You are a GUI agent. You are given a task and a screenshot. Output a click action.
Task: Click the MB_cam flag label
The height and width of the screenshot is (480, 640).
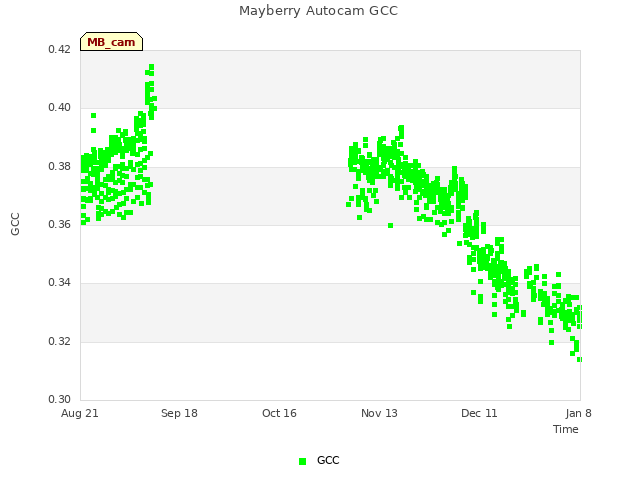(111, 42)
